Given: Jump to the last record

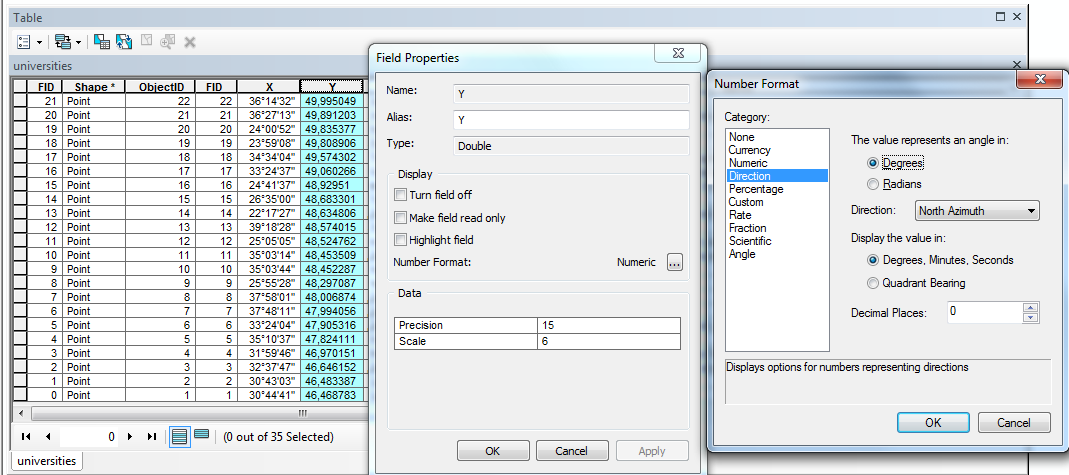Looking at the screenshot, I should pos(152,437).
